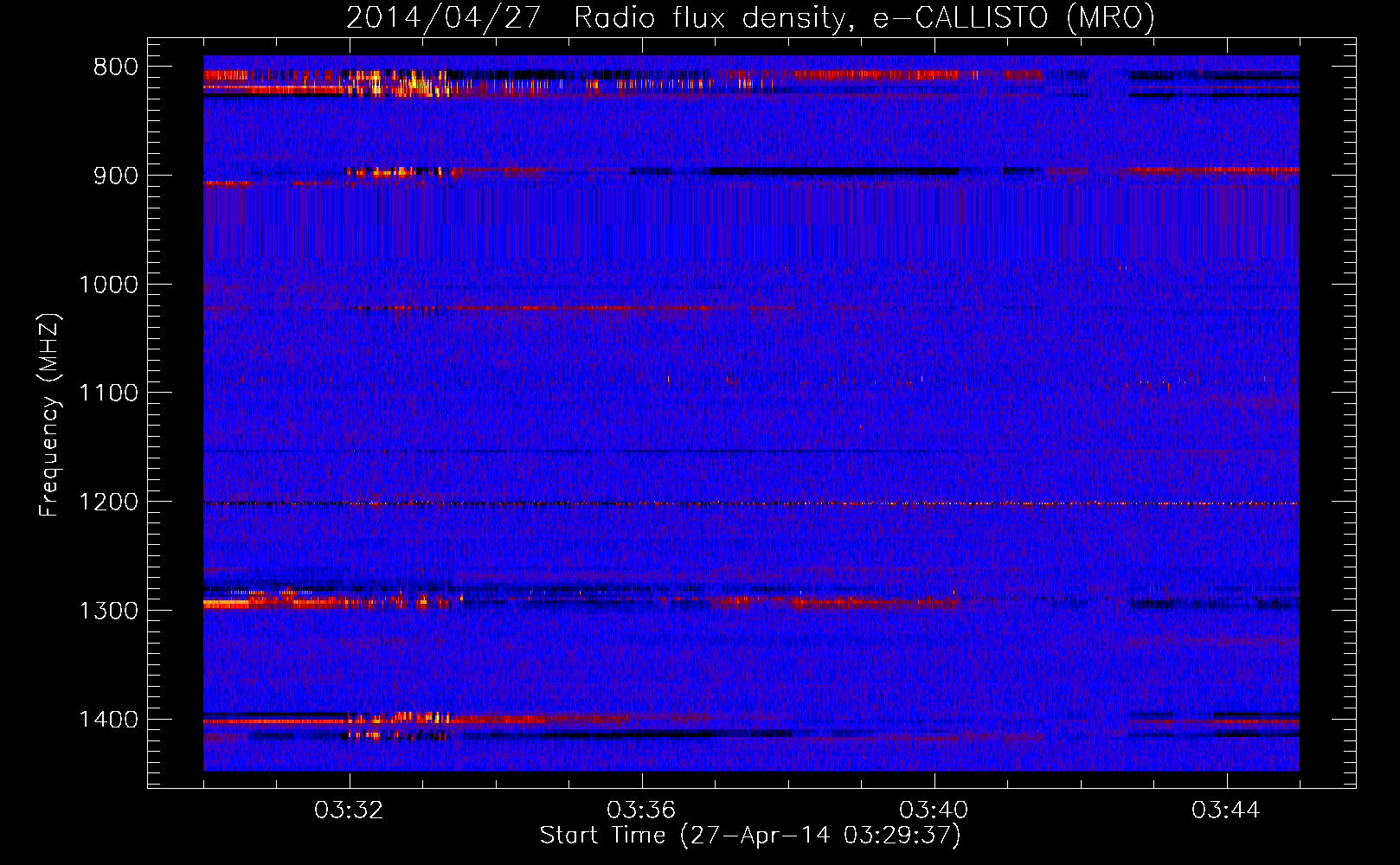Click the 1400 frequency tick label
This screenshot has height=865, width=1400.
(108, 720)
